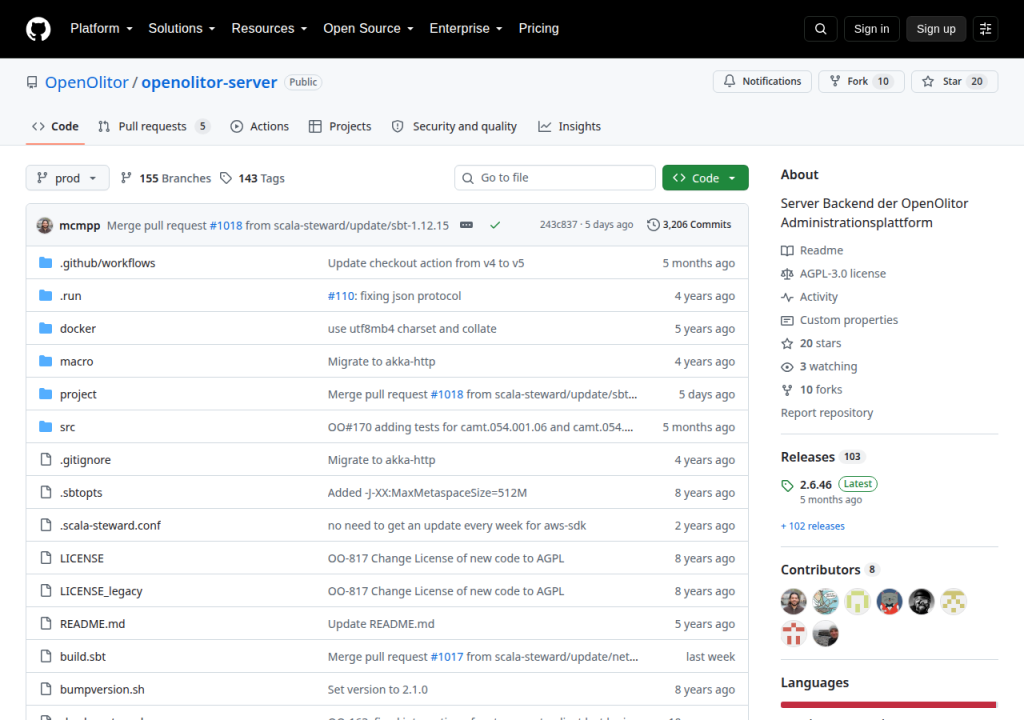Open the fifth contributor avatar with dark photo
Image resolution: width=1024 pixels, height=720 pixels.
pos(921,602)
